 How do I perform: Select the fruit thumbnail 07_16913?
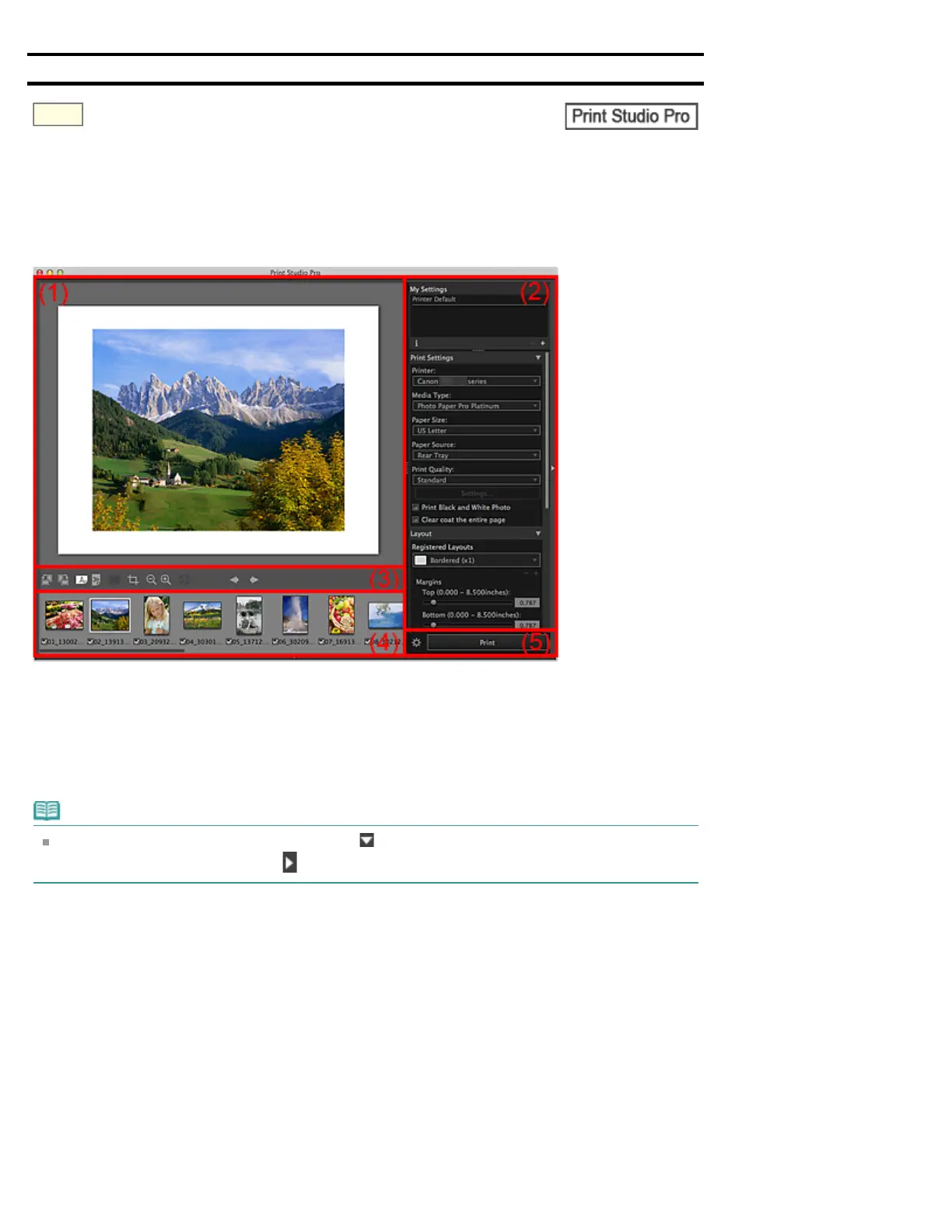coord(341,615)
